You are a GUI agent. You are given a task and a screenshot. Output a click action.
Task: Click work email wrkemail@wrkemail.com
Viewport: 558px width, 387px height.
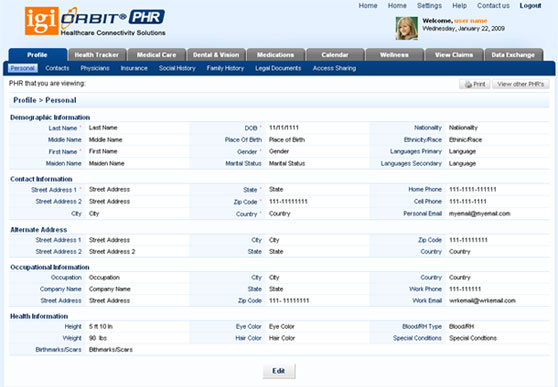[x=482, y=300]
